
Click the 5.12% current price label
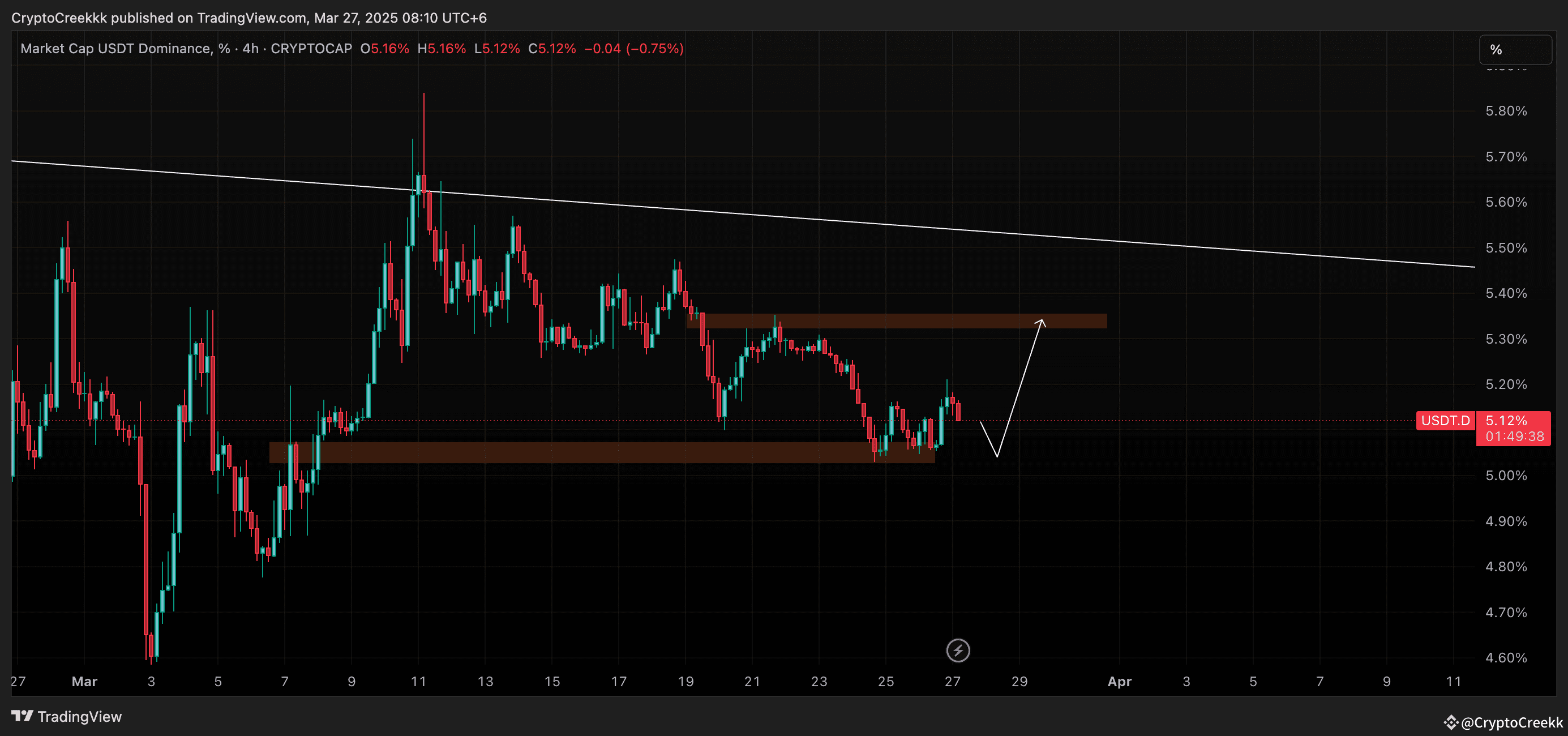[x=1506, y=421]
